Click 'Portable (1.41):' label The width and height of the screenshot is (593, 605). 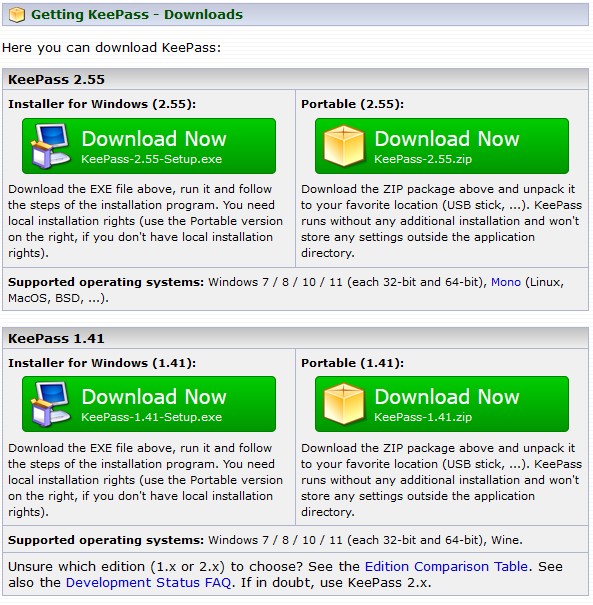click(352, 363)
